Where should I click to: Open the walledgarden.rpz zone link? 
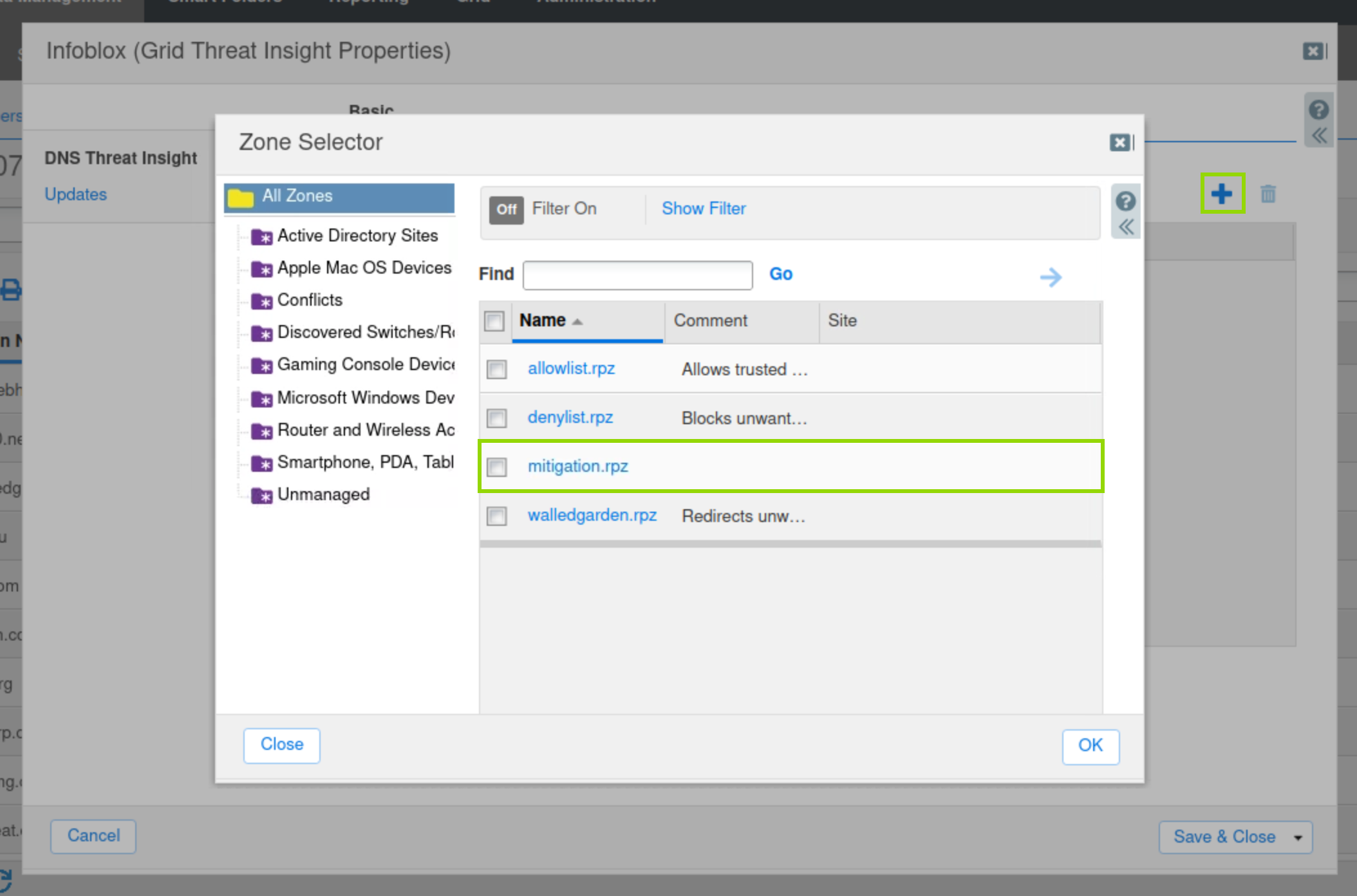click(592, 515)
